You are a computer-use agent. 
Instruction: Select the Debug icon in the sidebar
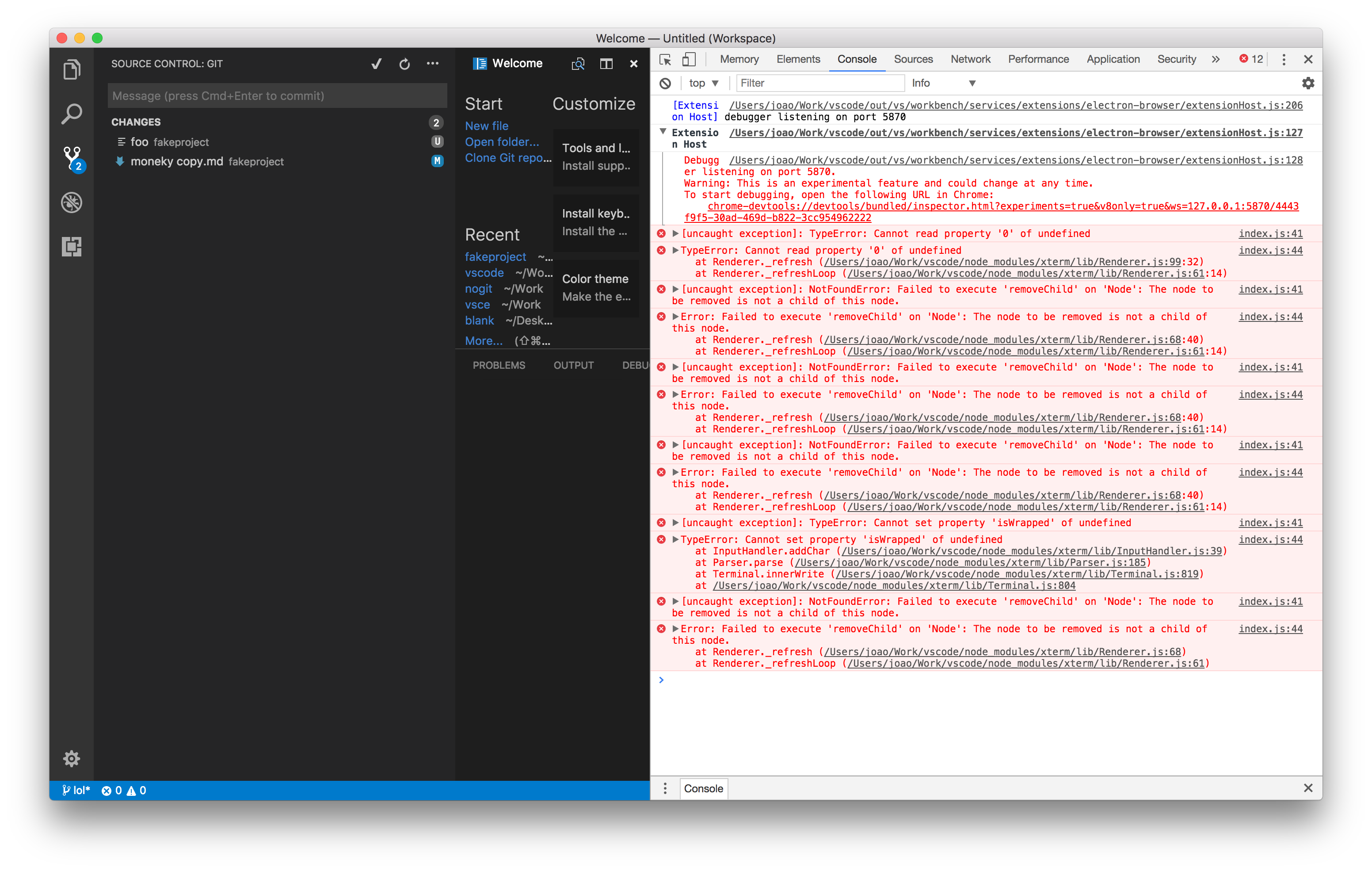click(x=72, y=202)
